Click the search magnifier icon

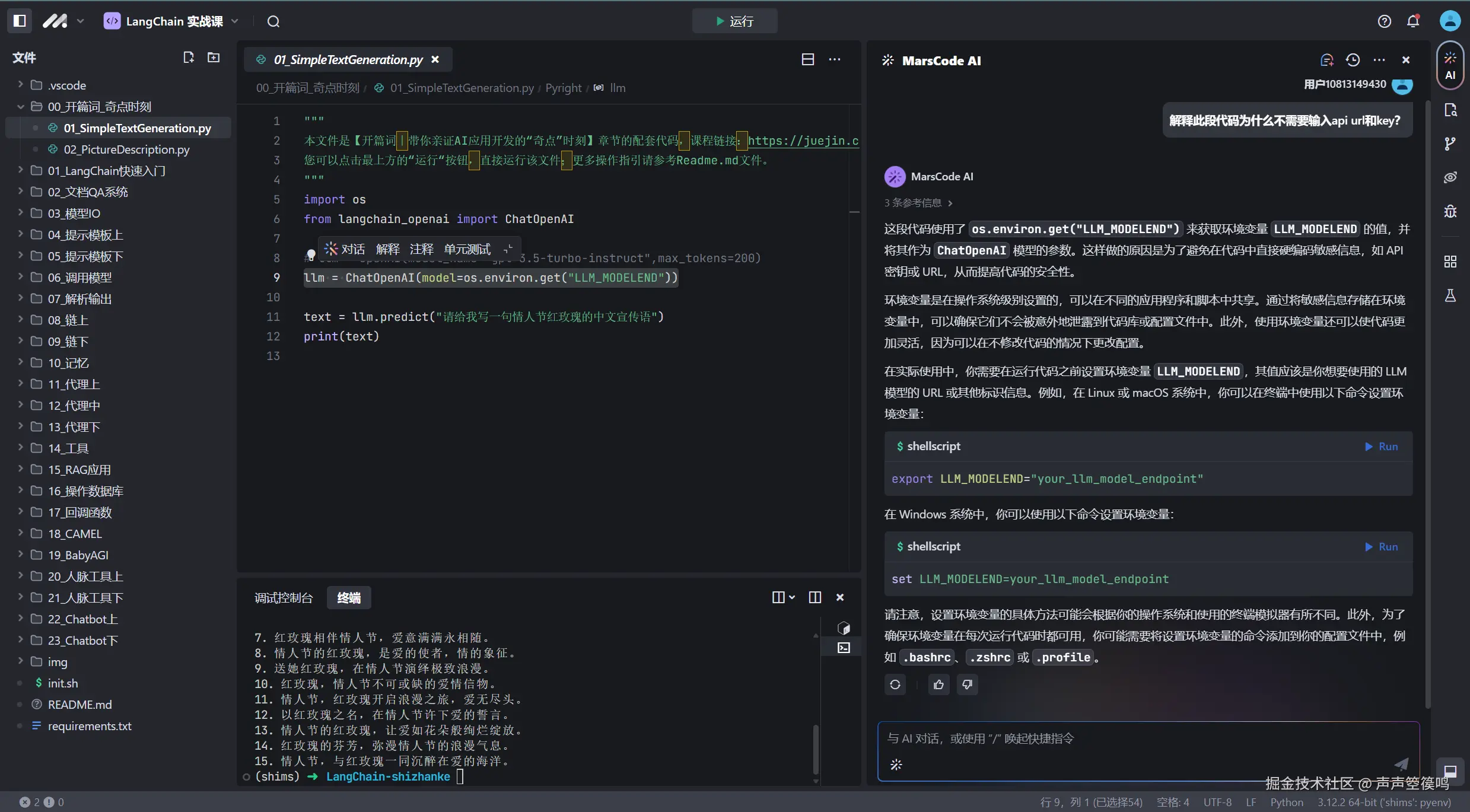pyautogui.click(x=273, y=21)
